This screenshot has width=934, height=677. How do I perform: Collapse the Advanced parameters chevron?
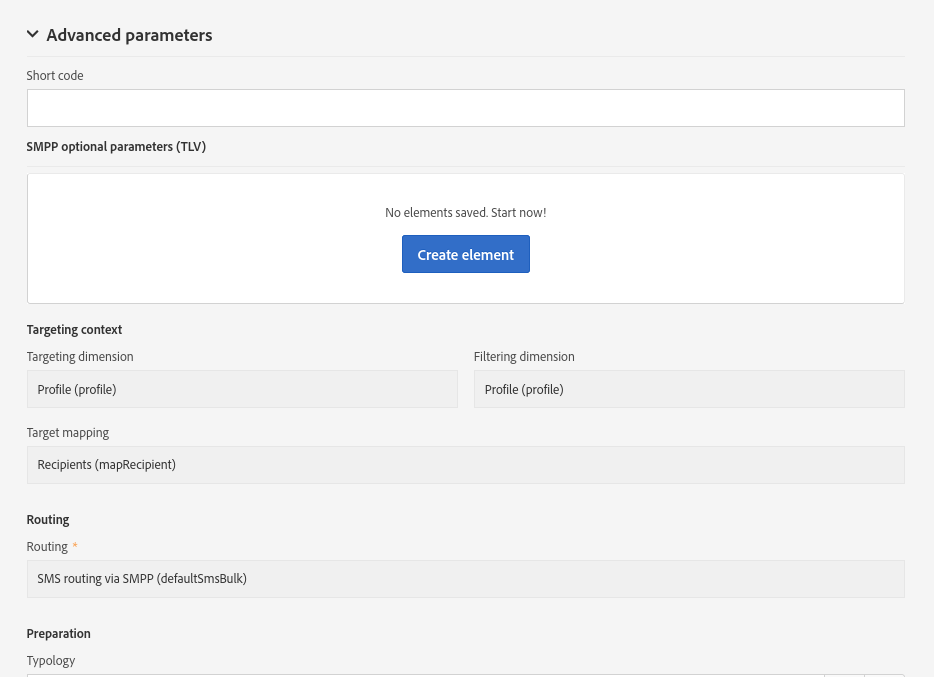coord(33,34)
